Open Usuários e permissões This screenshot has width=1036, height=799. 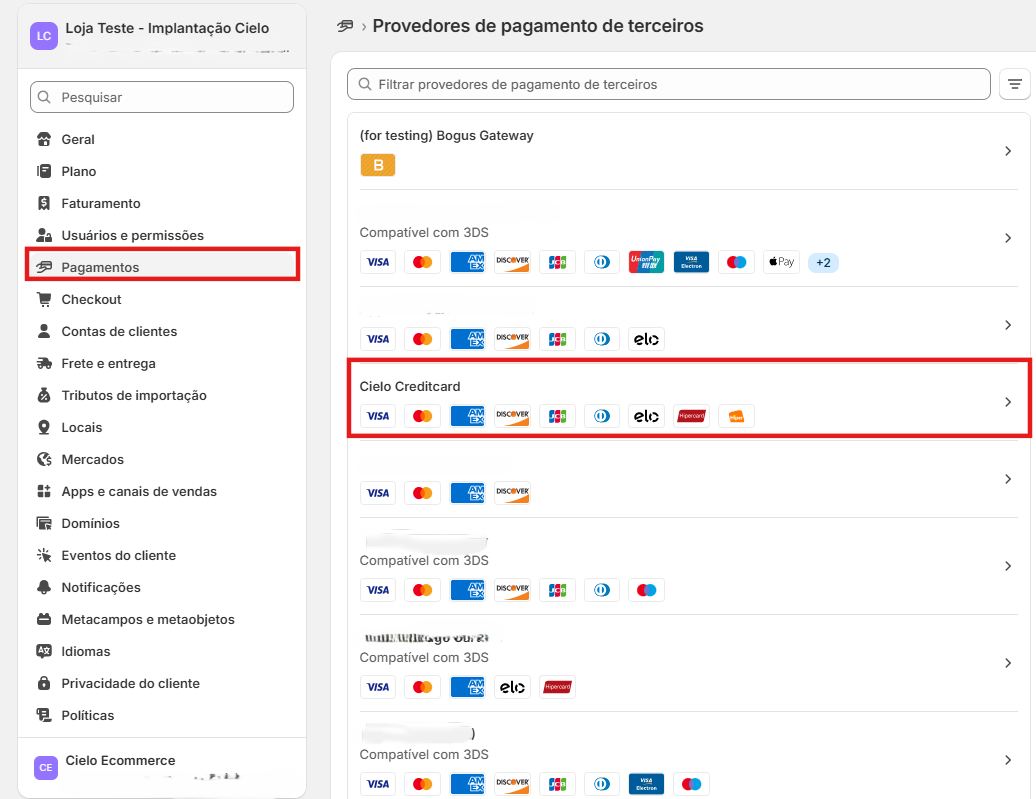point(132,235)
